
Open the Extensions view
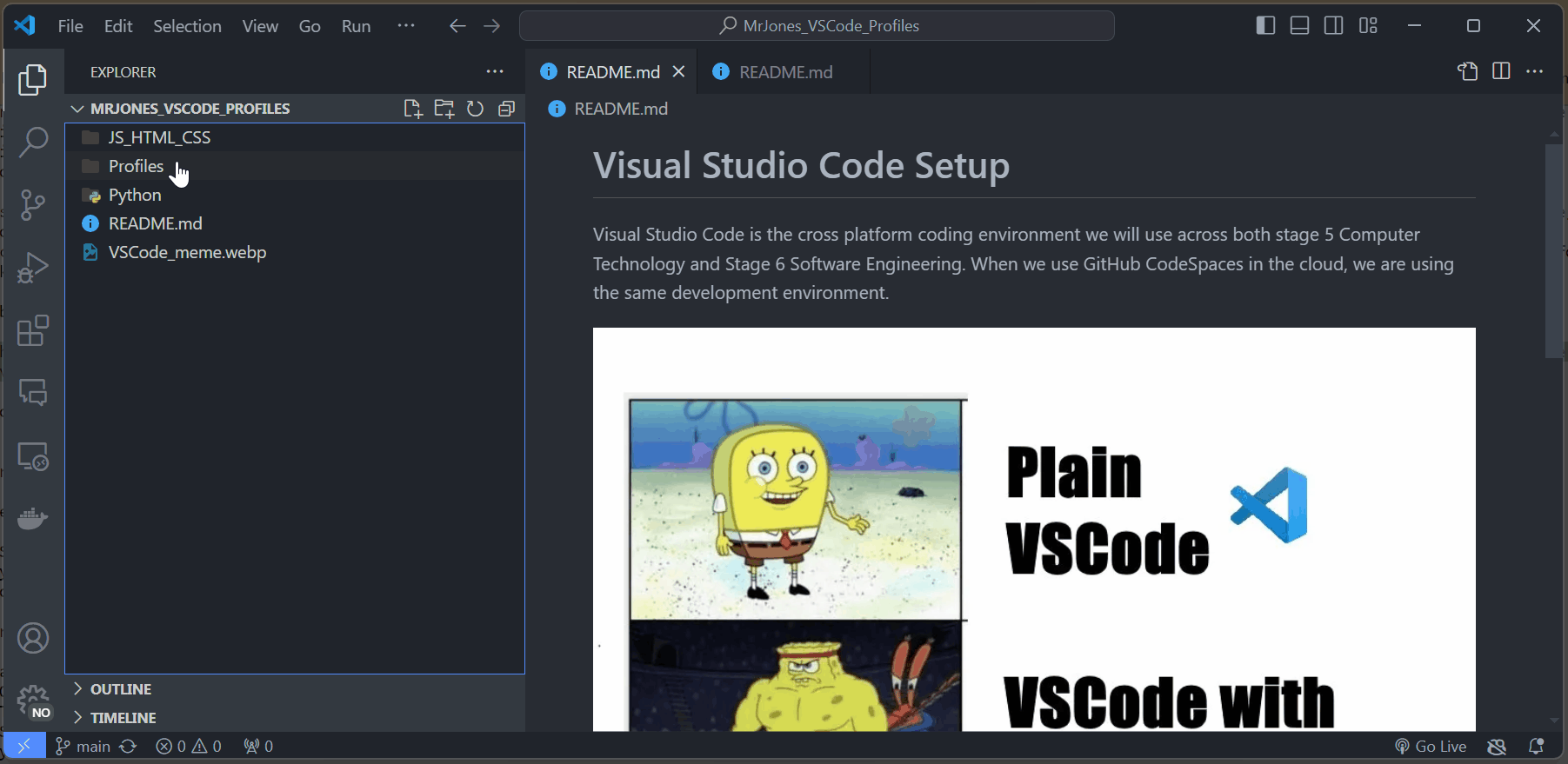pos(32,330)
